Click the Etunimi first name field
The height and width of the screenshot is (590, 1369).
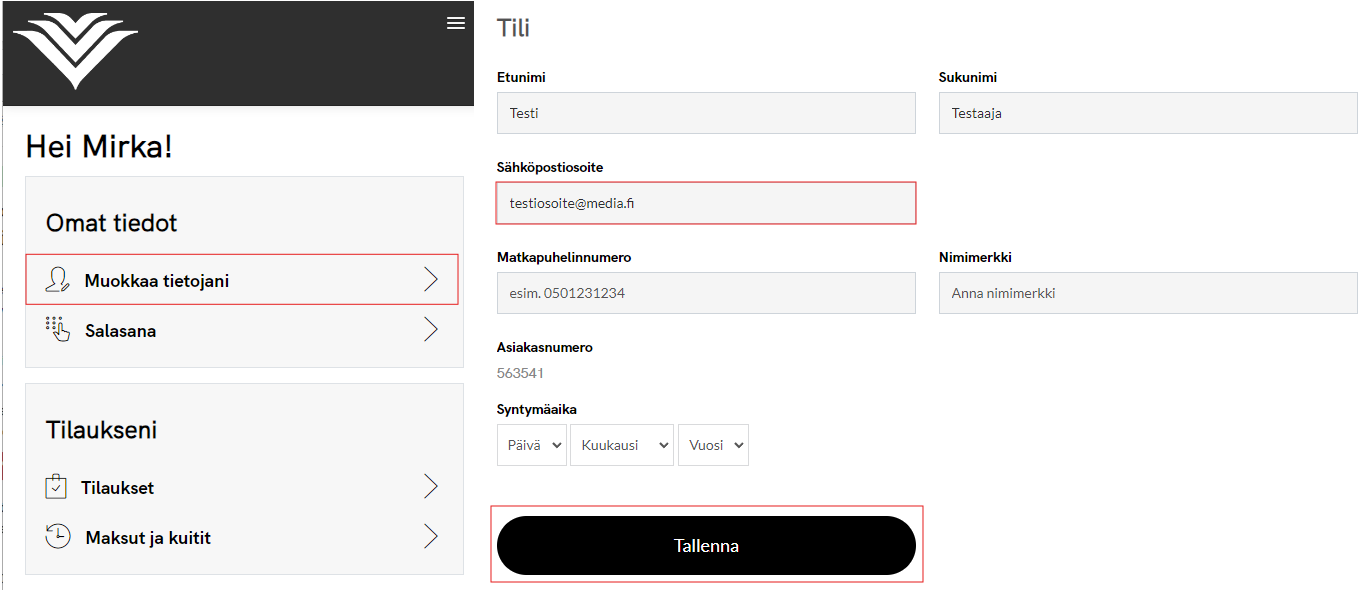tap(706, 113)
